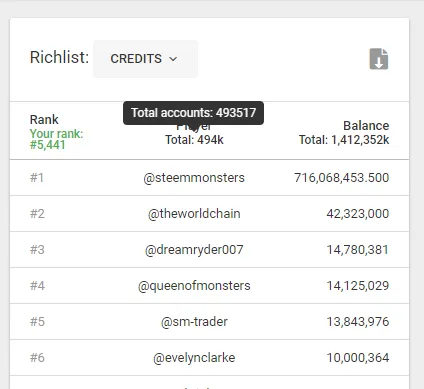Download the richlist file icon
This screenshot has width=424, height=389.
(x=379, y=59)
